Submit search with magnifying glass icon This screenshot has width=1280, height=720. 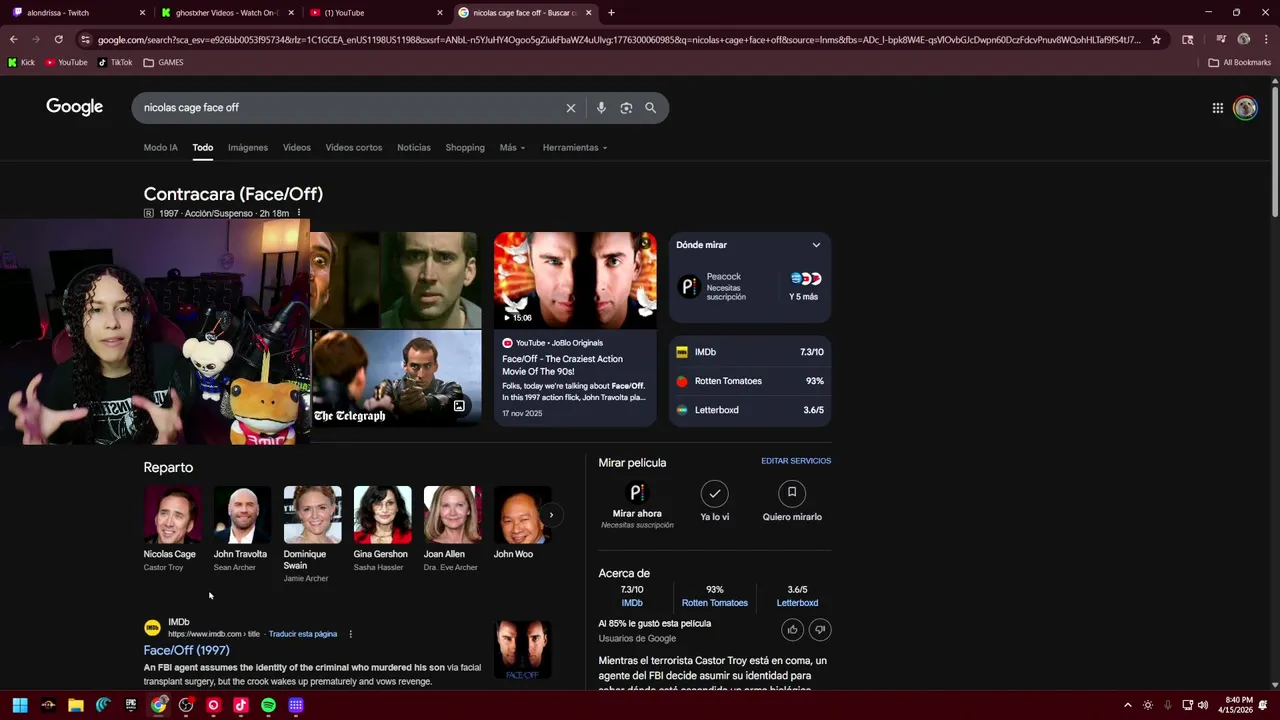(651, 108)
